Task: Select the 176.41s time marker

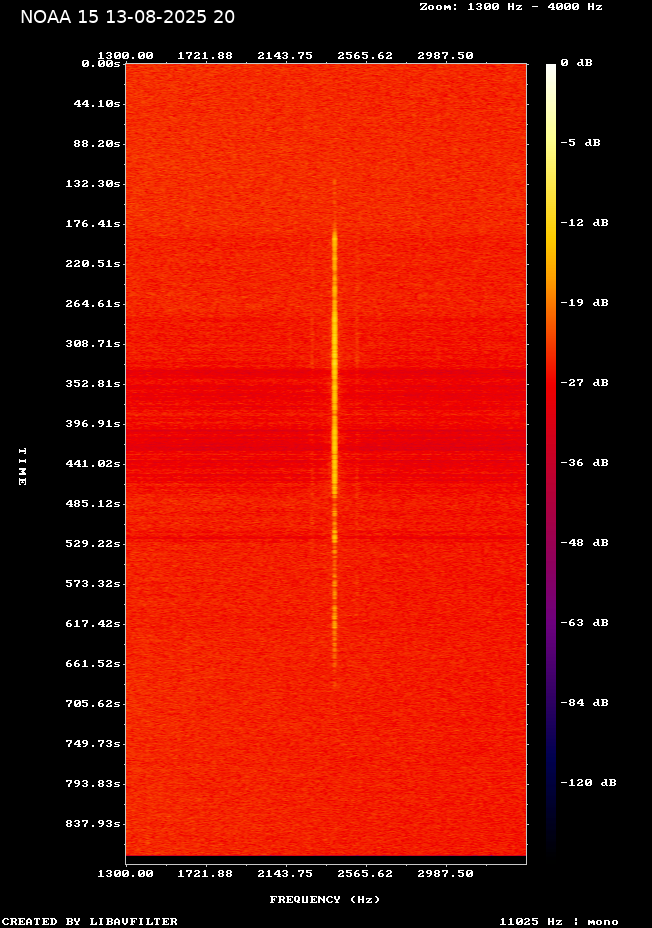Action: [x=95, y=224]
